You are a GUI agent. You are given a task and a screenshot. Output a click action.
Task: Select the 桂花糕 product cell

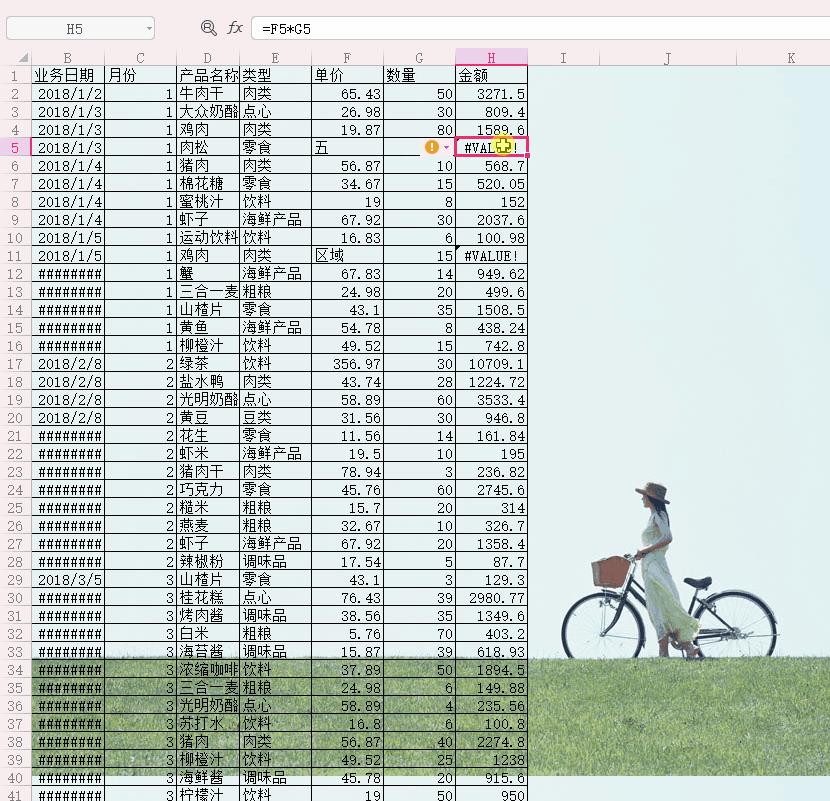(x=208, y=598)
